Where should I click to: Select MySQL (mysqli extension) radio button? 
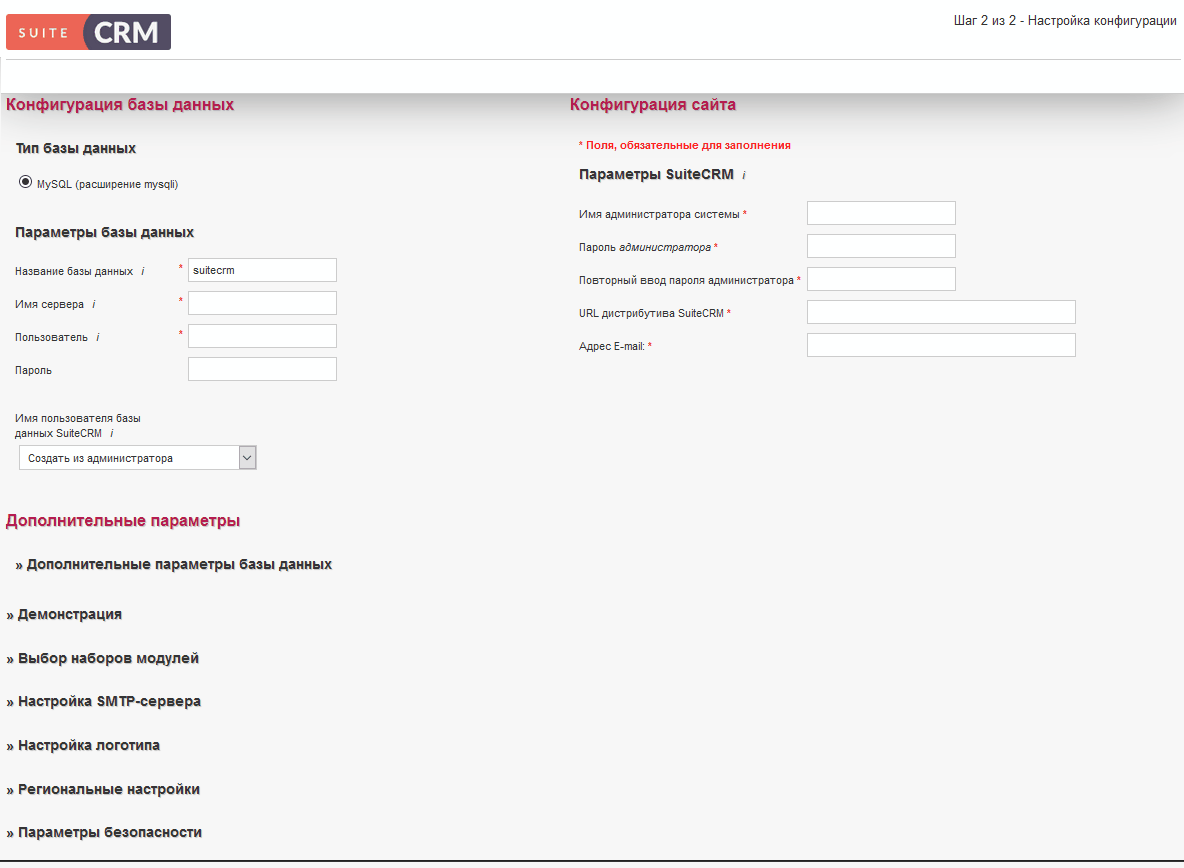click(x=26, y=182)
